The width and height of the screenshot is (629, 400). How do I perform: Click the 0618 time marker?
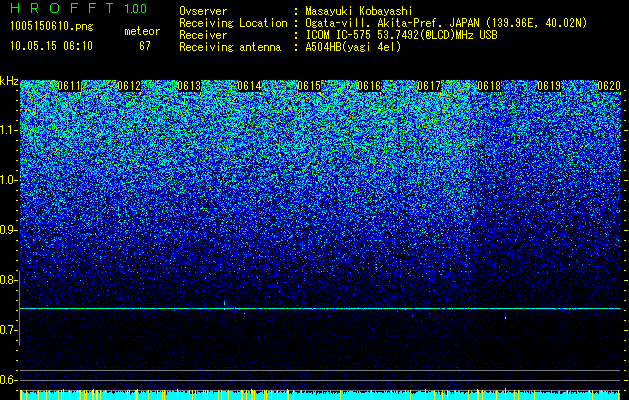click(489, 86)
